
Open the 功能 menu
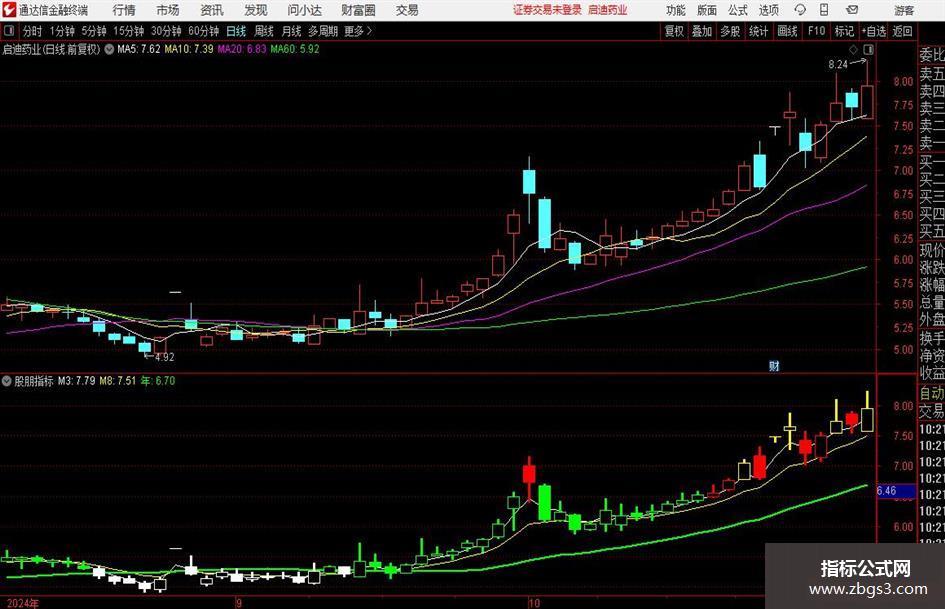tap(676, 10)
